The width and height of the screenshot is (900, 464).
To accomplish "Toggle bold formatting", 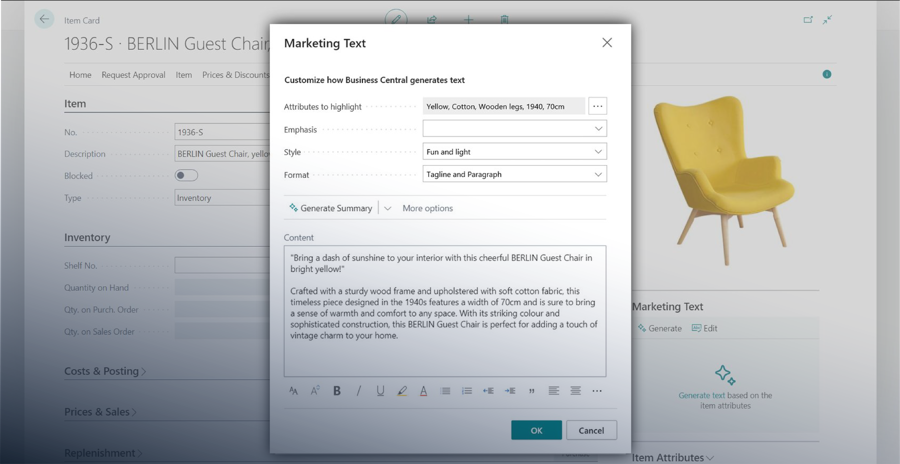I will point(337,390).
